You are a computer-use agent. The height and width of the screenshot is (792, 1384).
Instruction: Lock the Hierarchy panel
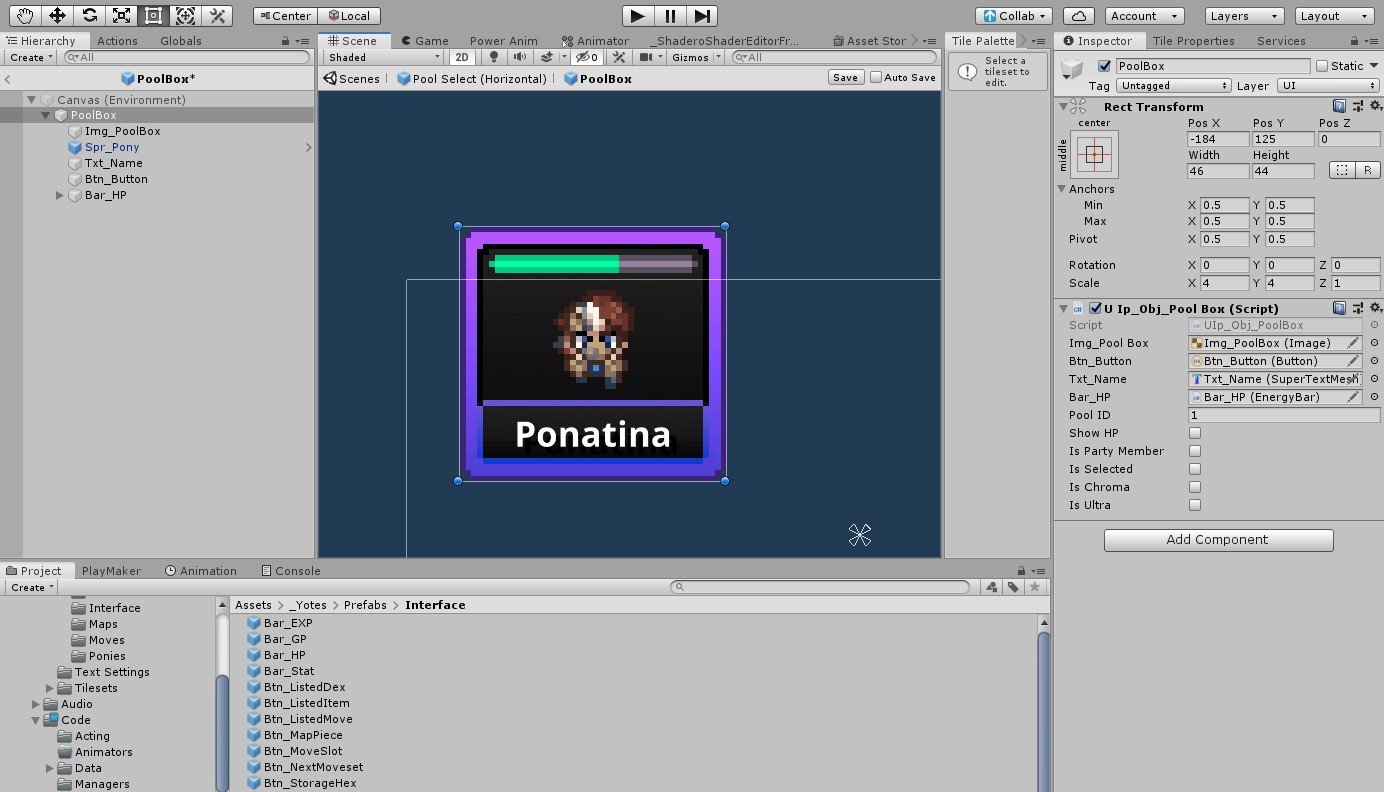[286, 41]
